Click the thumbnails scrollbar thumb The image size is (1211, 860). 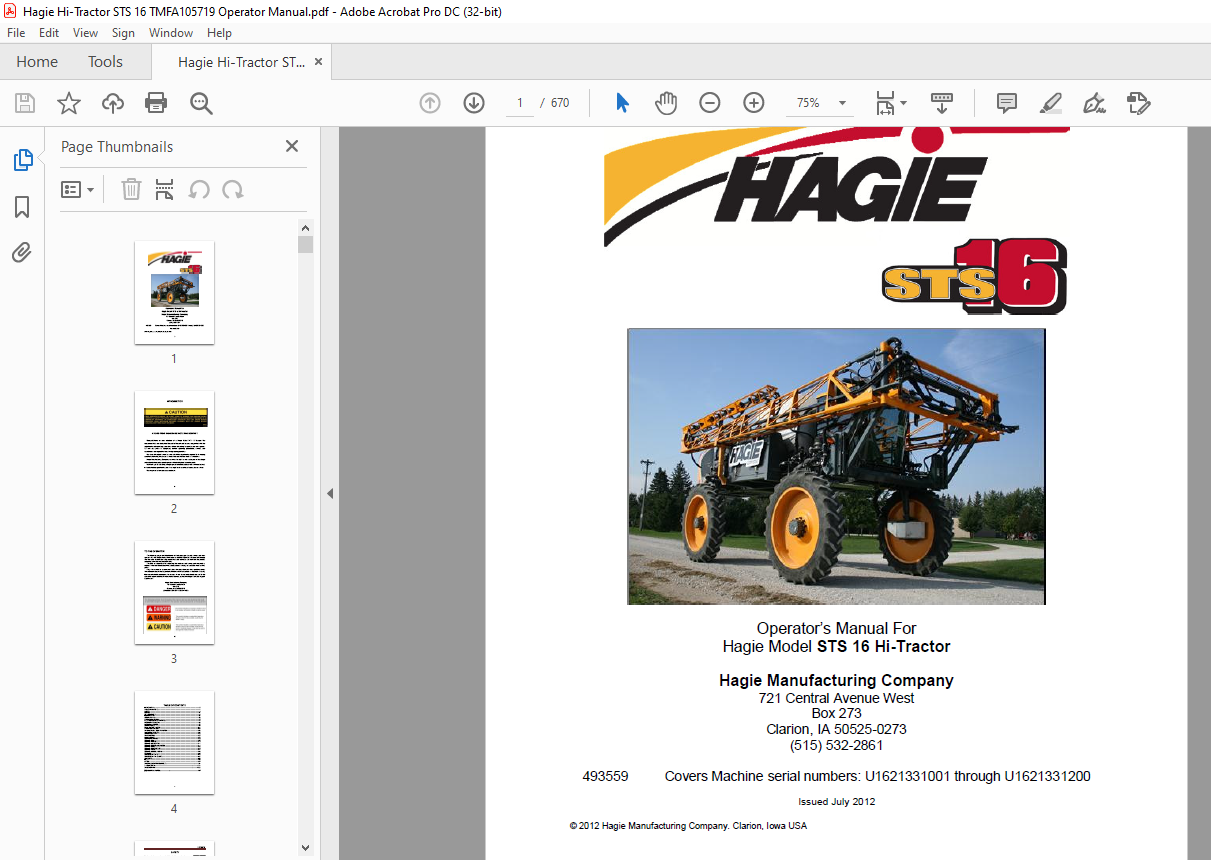305,244
